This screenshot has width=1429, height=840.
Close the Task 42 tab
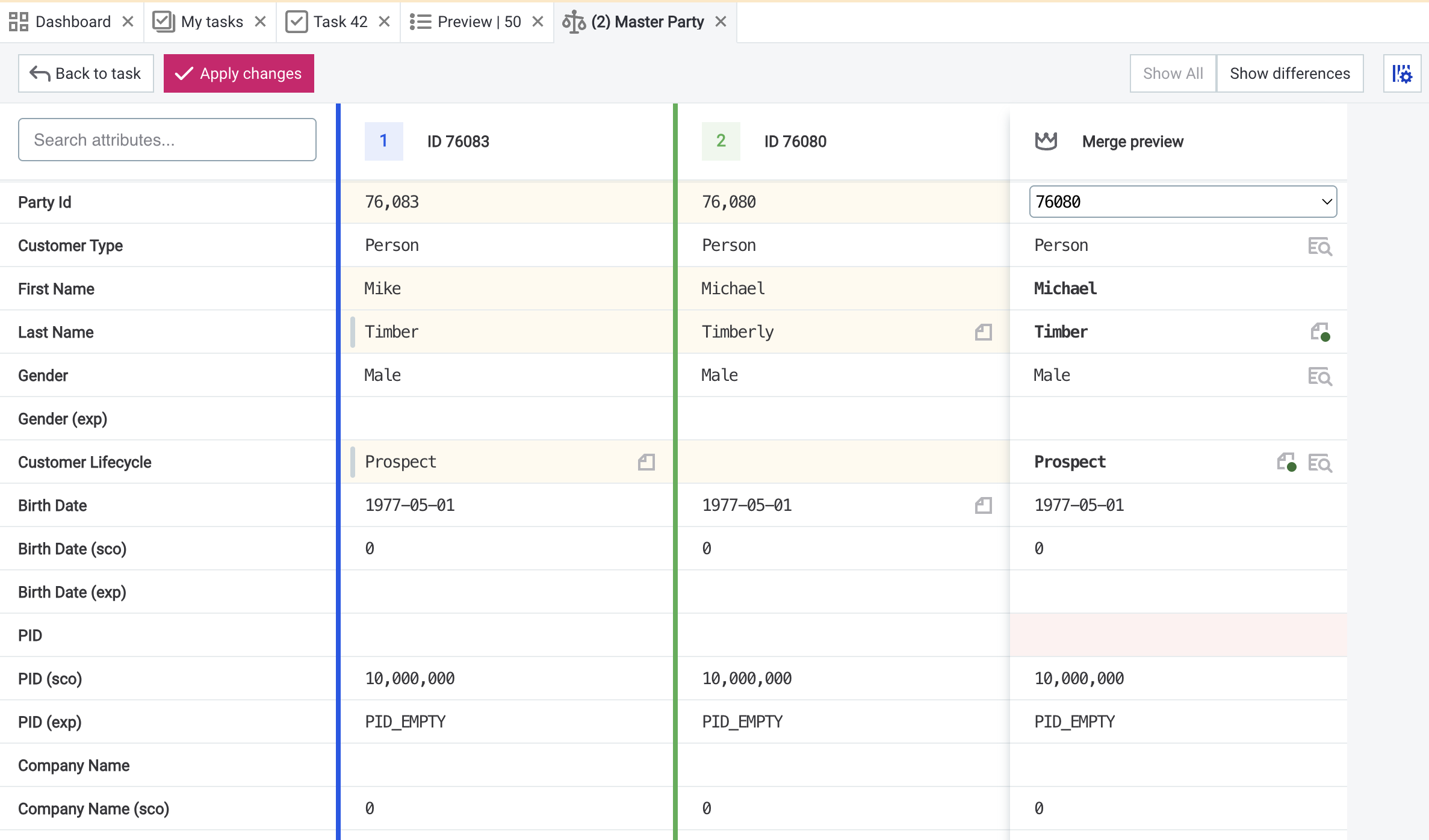pyautogui.click(x=385, y=21)
